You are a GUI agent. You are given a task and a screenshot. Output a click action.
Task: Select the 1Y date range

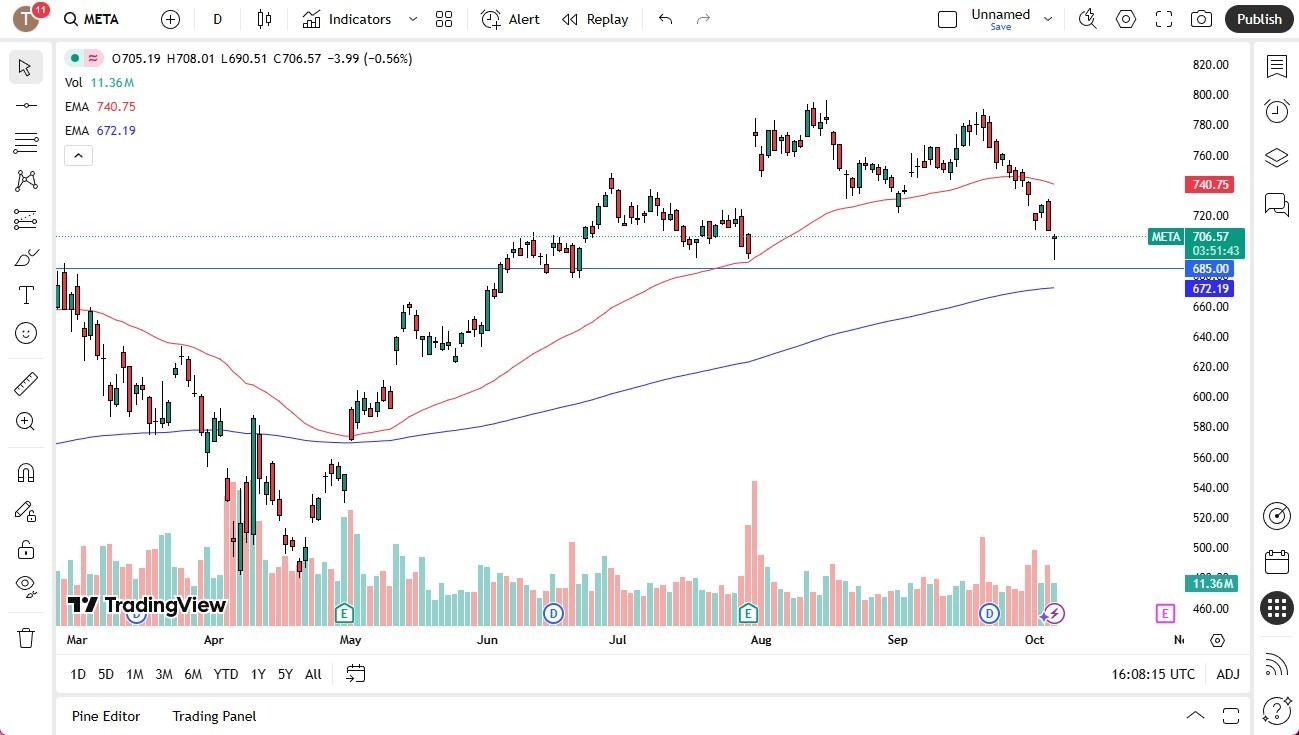(x=257, y=674)
